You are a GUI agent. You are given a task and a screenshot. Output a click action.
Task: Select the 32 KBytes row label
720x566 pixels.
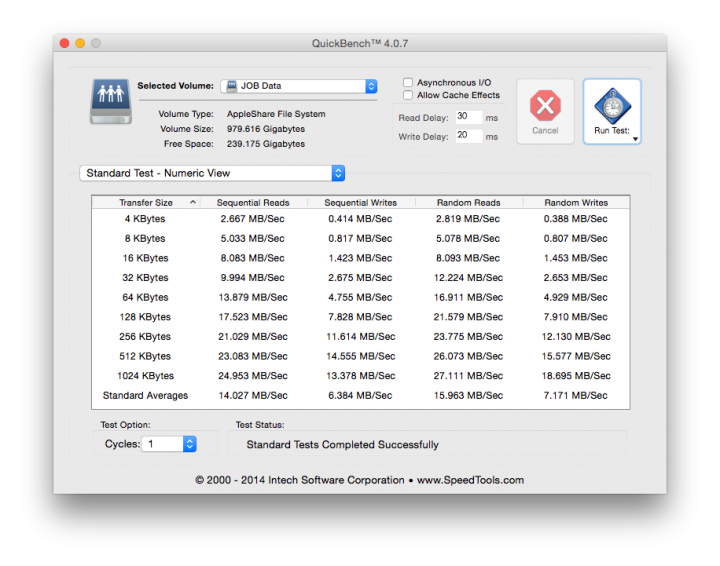pos(145,278)
